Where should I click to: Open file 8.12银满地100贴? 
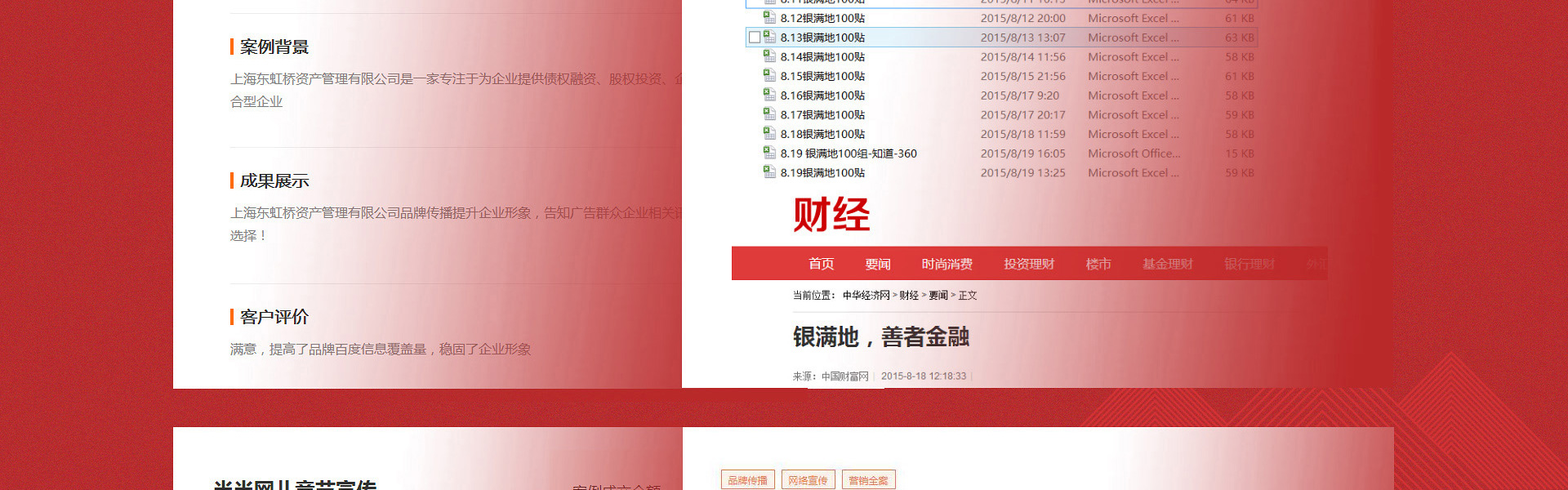click(x=822, y=18)
